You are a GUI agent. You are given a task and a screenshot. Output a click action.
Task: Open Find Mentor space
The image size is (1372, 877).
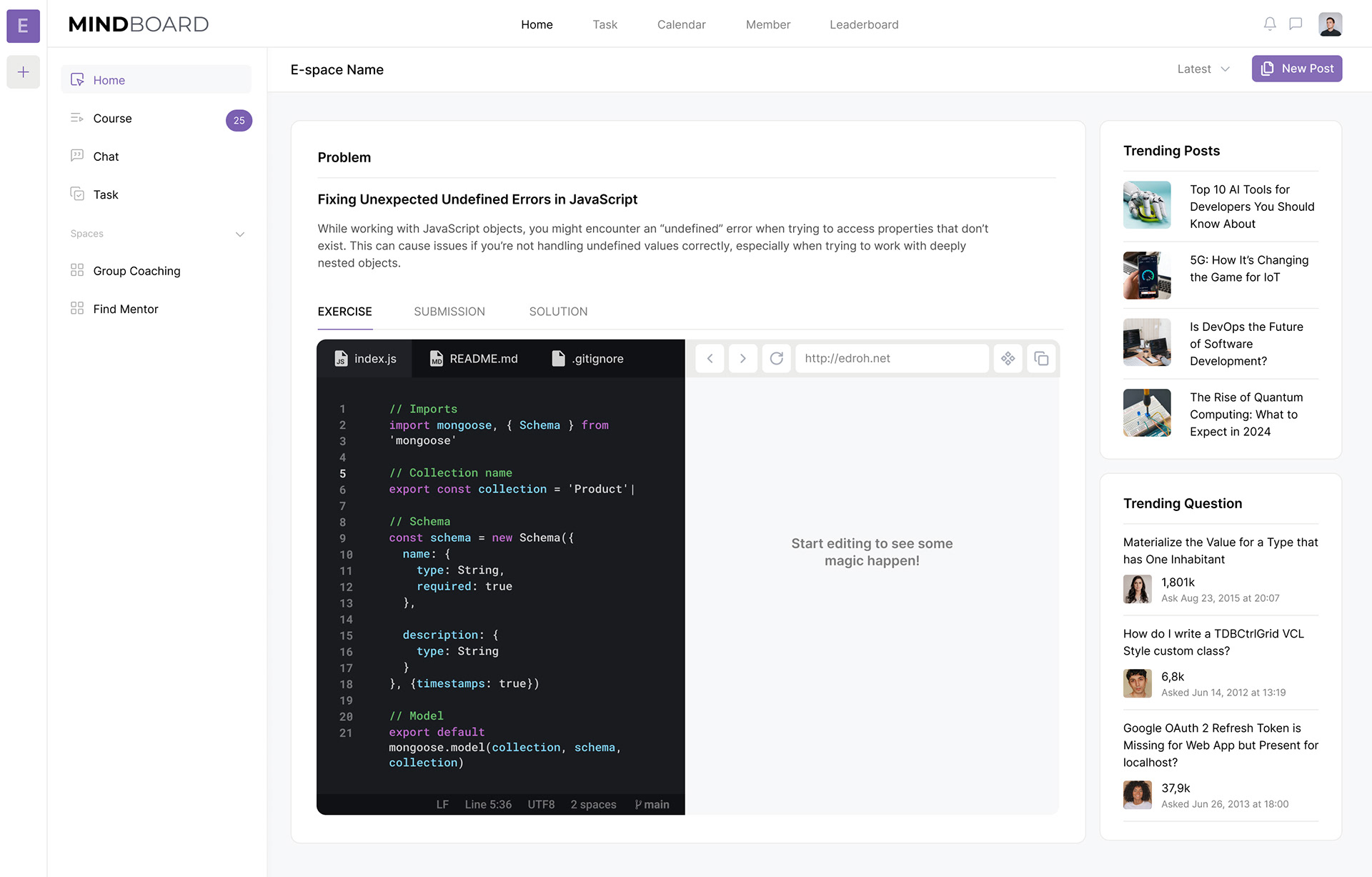[x=125, y=309]
